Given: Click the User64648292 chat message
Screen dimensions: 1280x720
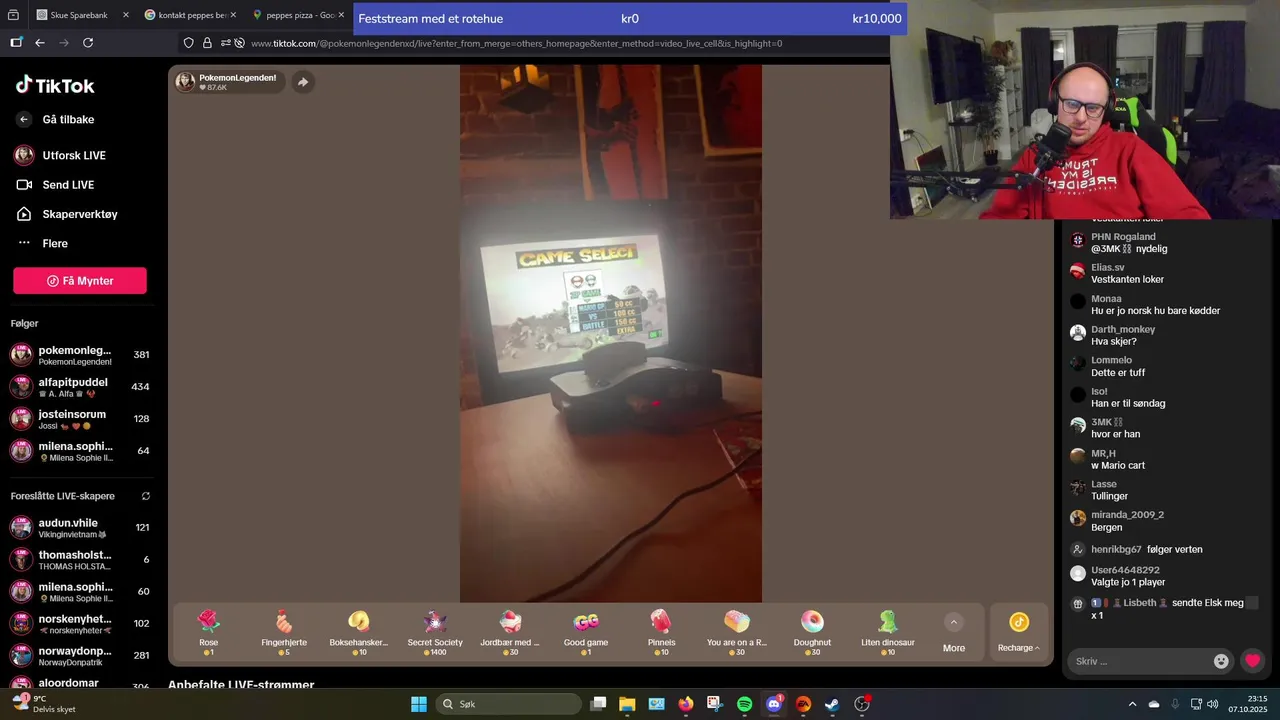Looking at the screenshot, I should tap(1128, 582).
